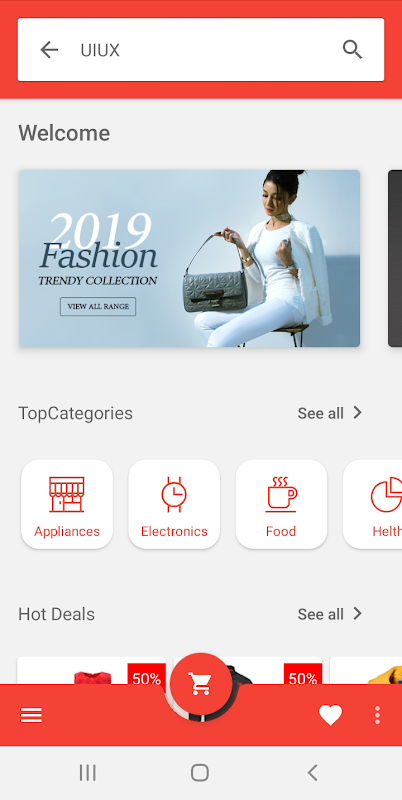Open the three-dot overflow menu
The image size is (402, 800).
(377, 715)
